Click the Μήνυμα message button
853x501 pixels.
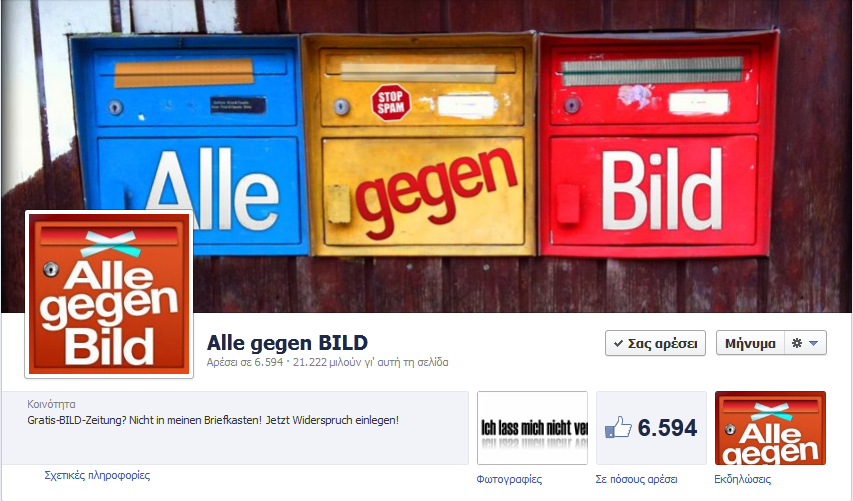(750, 343)
